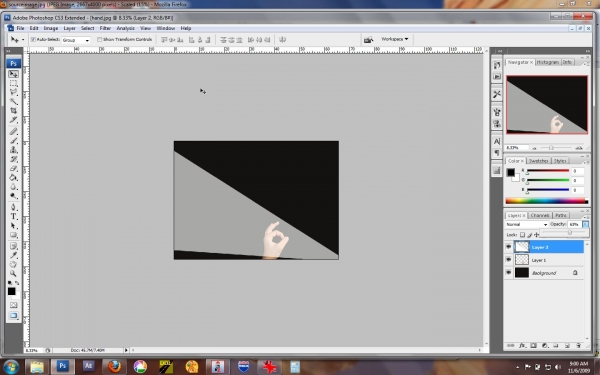This screenshot has height=375, width=600.
Task: Open the Move tool preset picker arrow
Action: pyautogui.click(x=23, y=40)
